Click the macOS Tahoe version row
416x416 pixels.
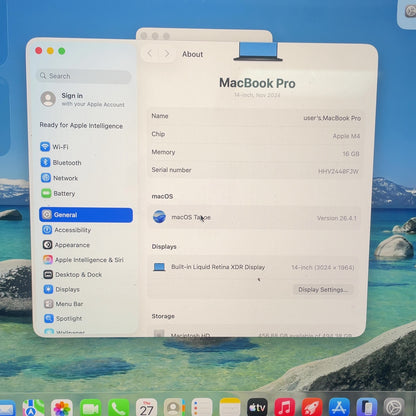point(254,217)
